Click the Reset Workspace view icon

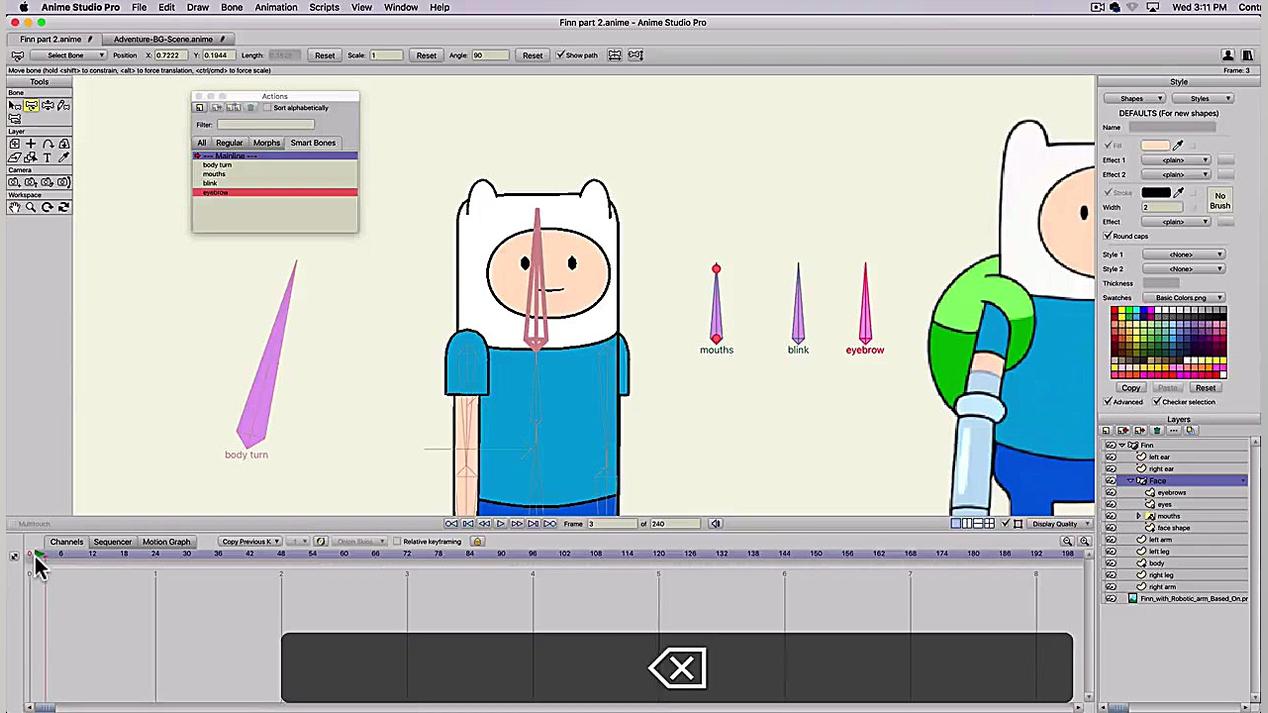tap(63, 207)
